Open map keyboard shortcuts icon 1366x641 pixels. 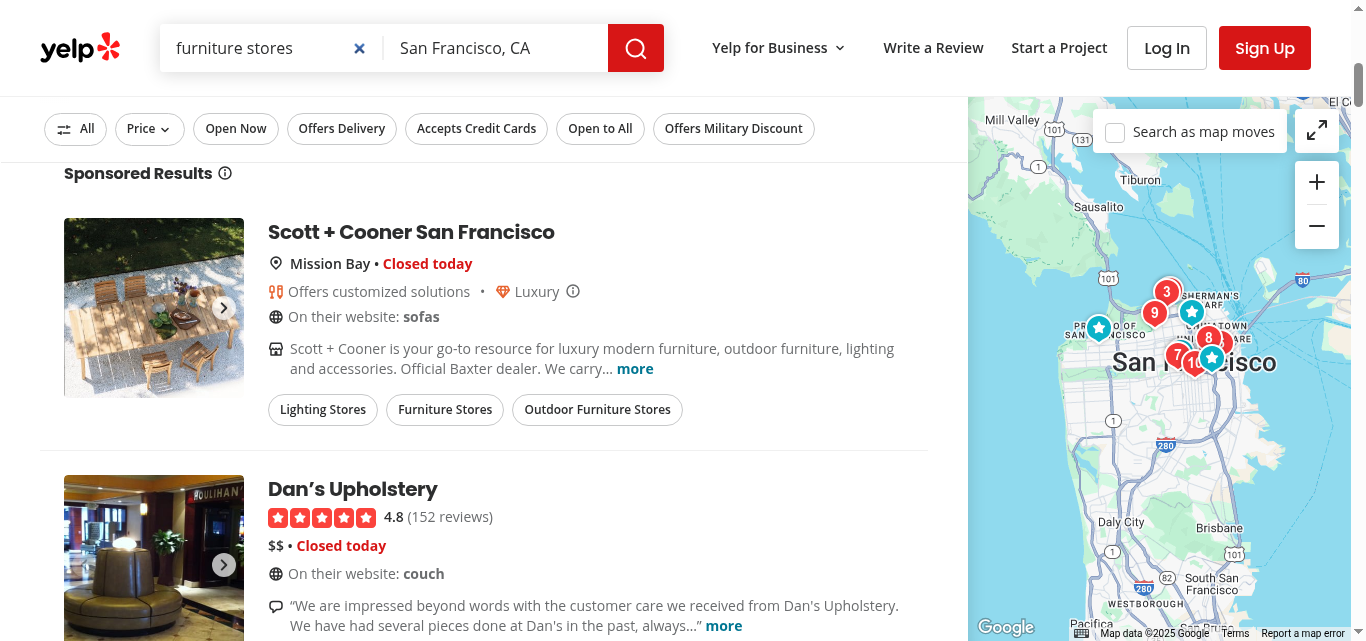coord(1081,633)
